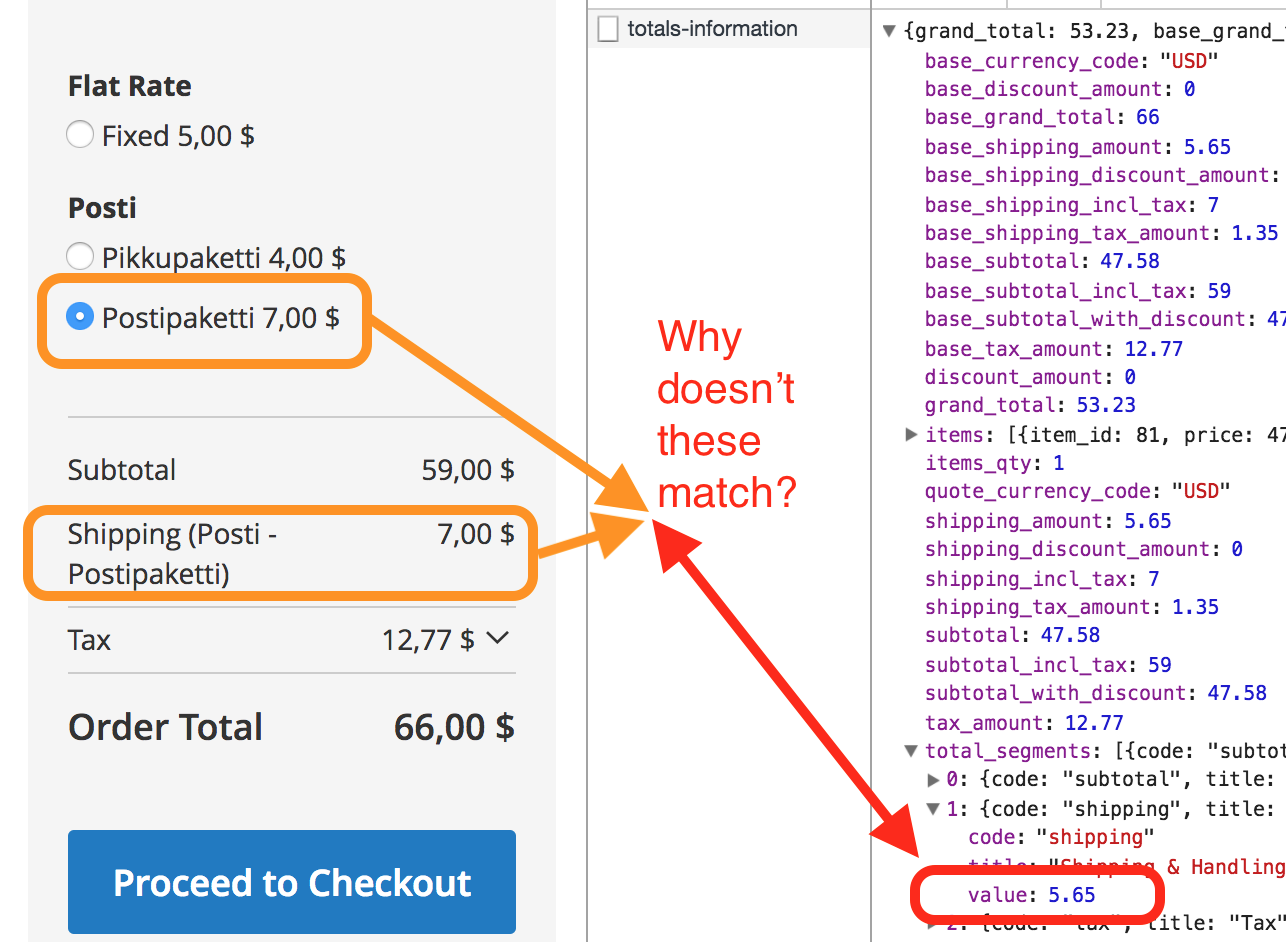Click the base_subtotal: 47.58 line
Viewport: 1286px width, 942px height.
point(1040,261)
